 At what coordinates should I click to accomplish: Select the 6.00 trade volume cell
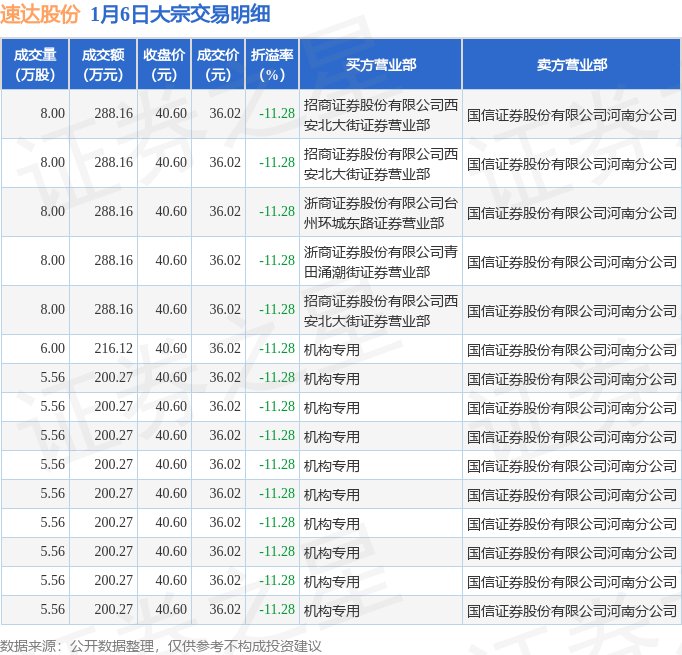tap(52, 348)
